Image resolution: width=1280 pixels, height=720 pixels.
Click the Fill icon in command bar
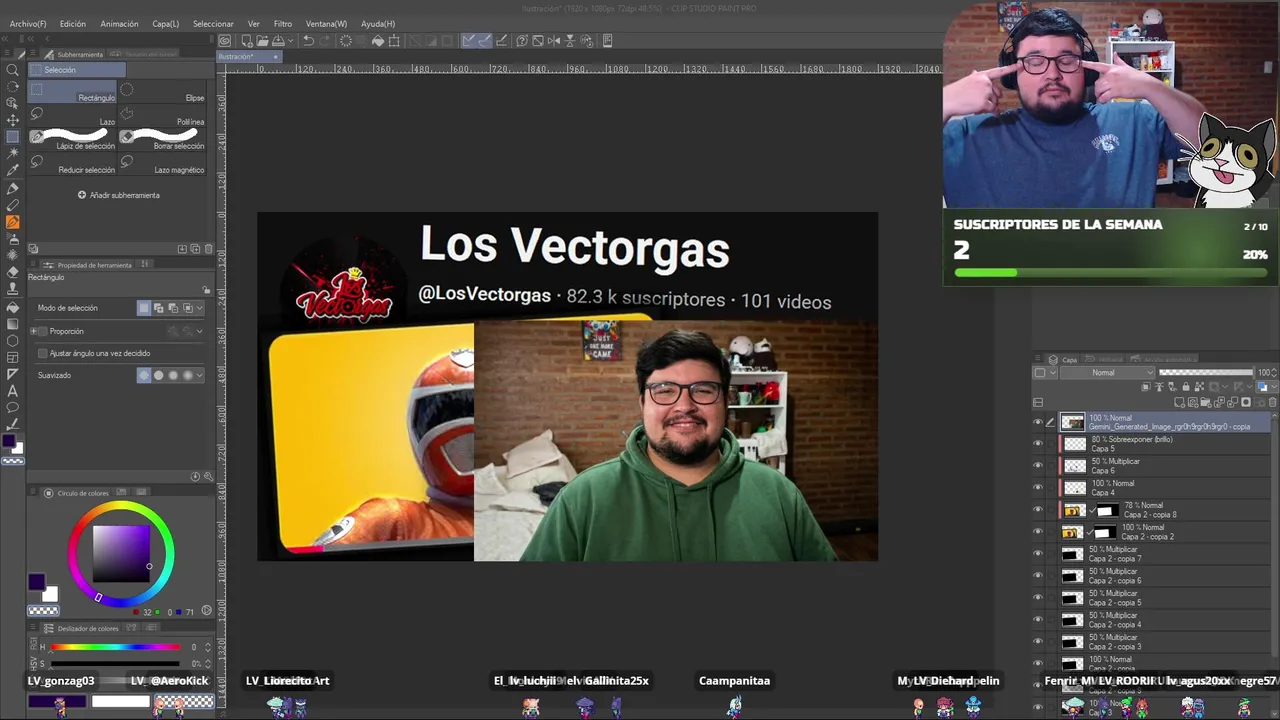click(378, 41)
